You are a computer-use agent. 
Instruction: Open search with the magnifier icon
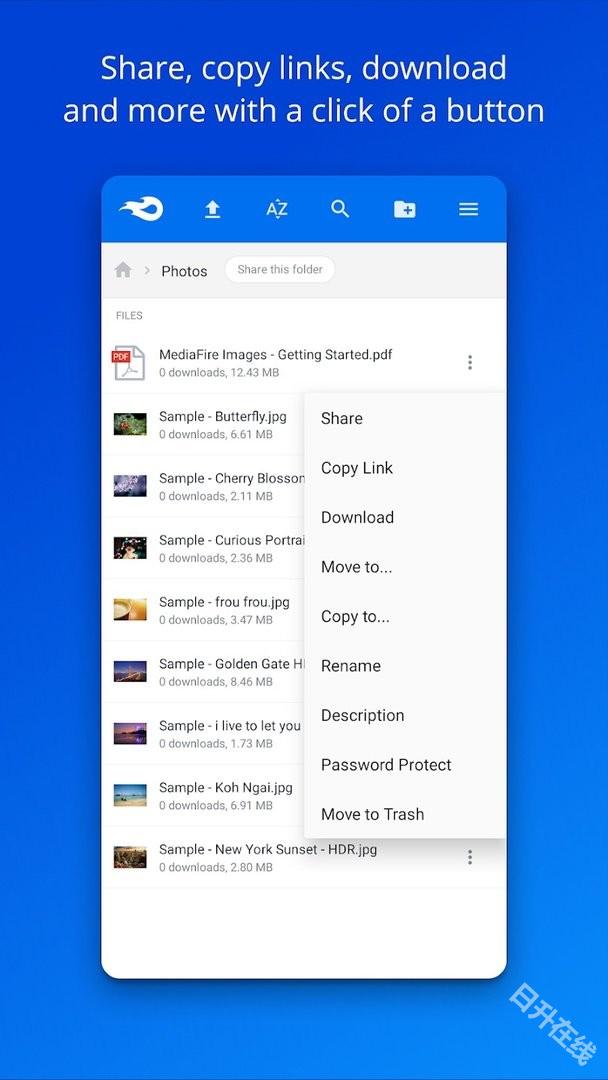[340, 209]
